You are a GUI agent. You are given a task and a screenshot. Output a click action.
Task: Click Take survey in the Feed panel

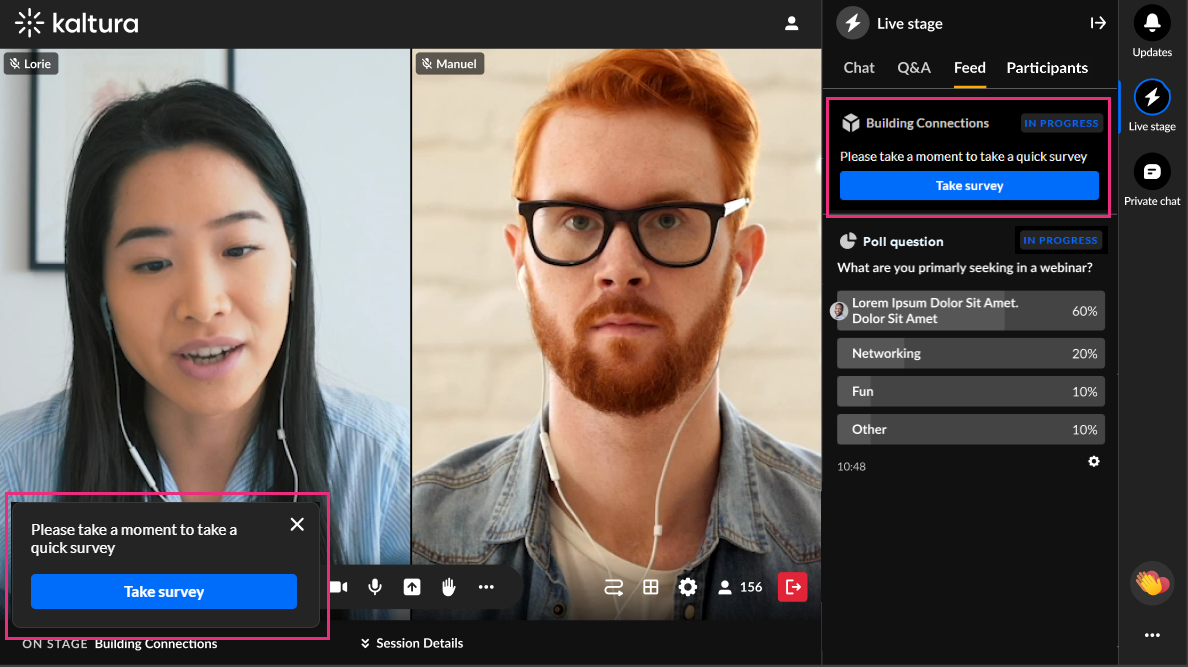pyautogui.click(x=969, y=186)
